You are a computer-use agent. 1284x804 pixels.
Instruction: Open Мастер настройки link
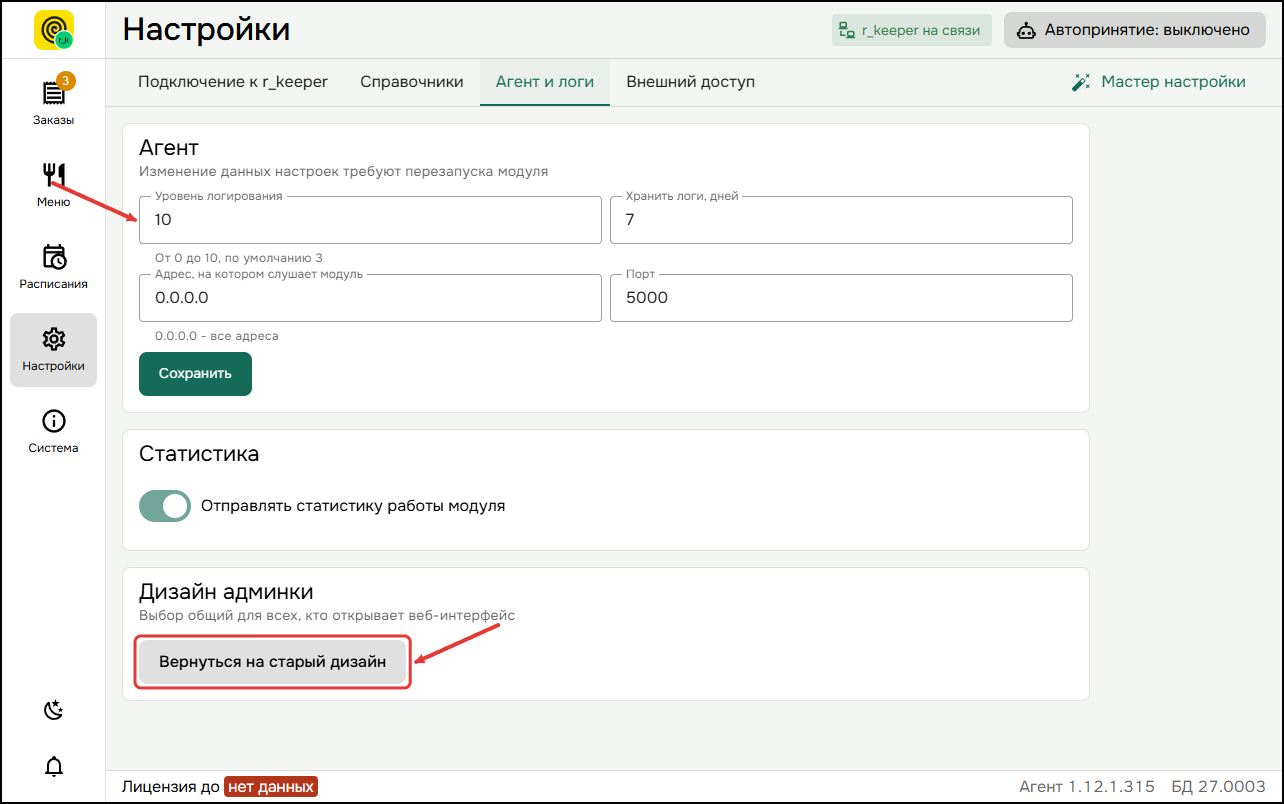(1159, 82)
